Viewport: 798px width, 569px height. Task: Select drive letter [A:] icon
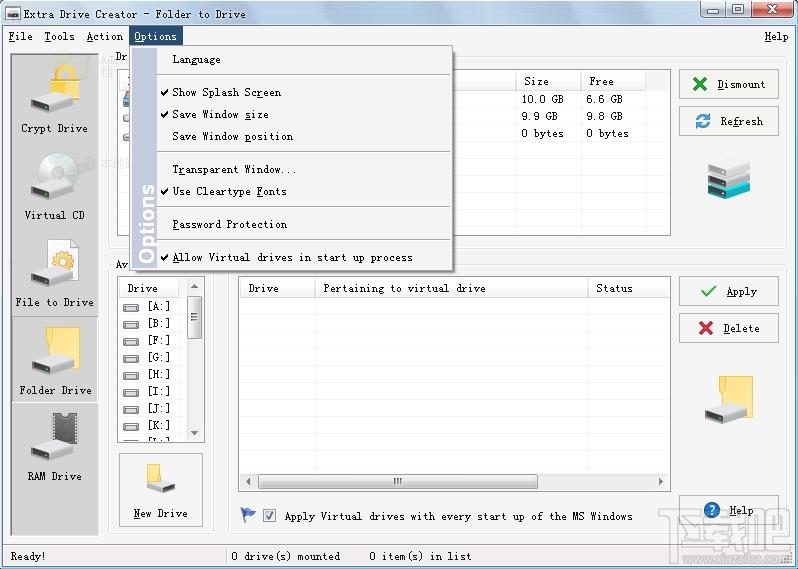pyautogui.click(x=131, y=307)
